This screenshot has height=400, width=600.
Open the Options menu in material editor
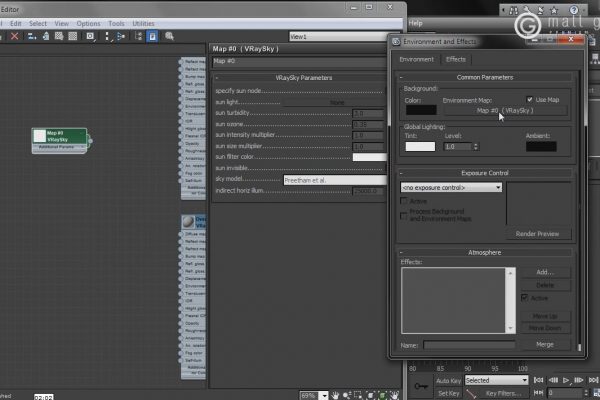point(88,24)
